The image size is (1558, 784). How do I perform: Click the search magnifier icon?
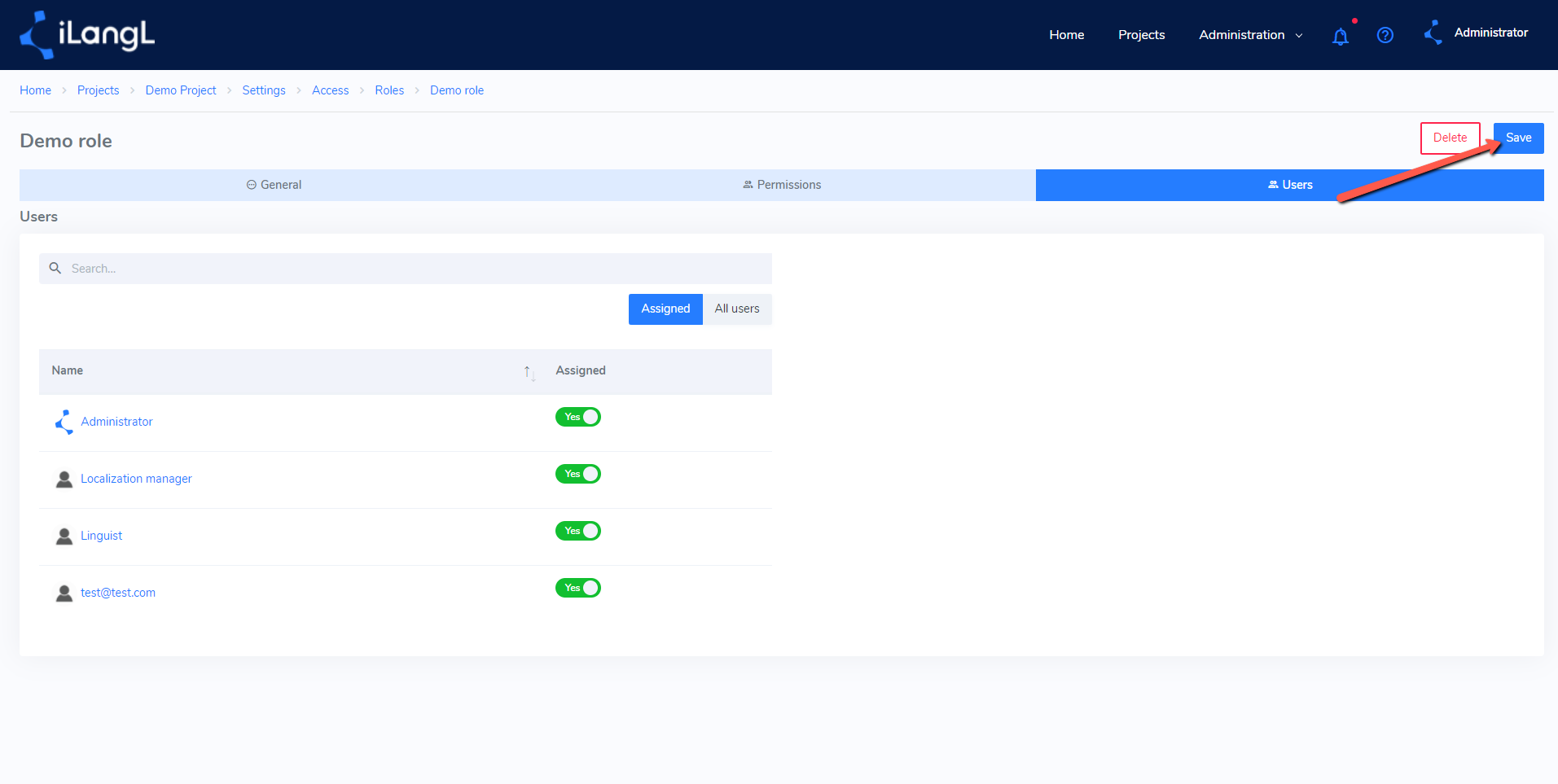coord(55,268)
